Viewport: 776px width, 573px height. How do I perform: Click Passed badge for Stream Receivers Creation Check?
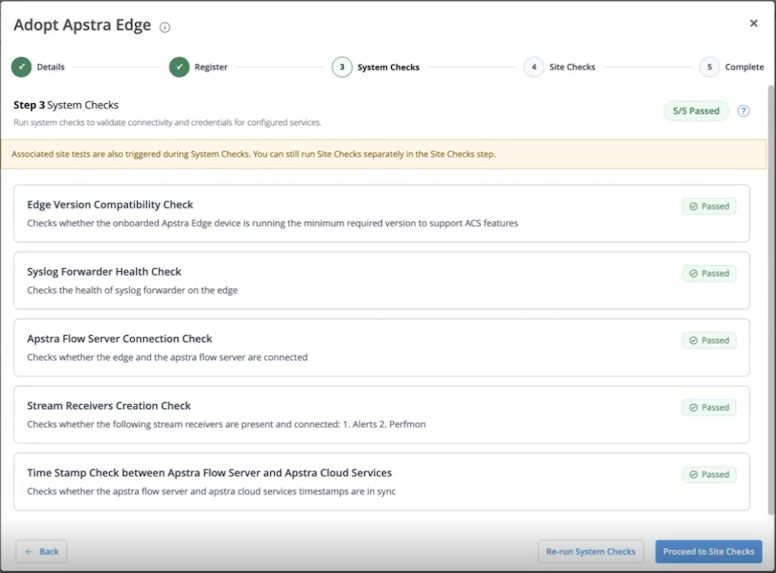coord(709,407)
